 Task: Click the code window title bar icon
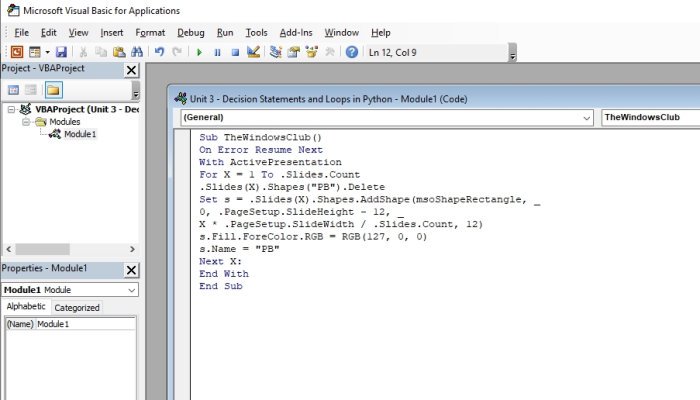coord(181,99)
